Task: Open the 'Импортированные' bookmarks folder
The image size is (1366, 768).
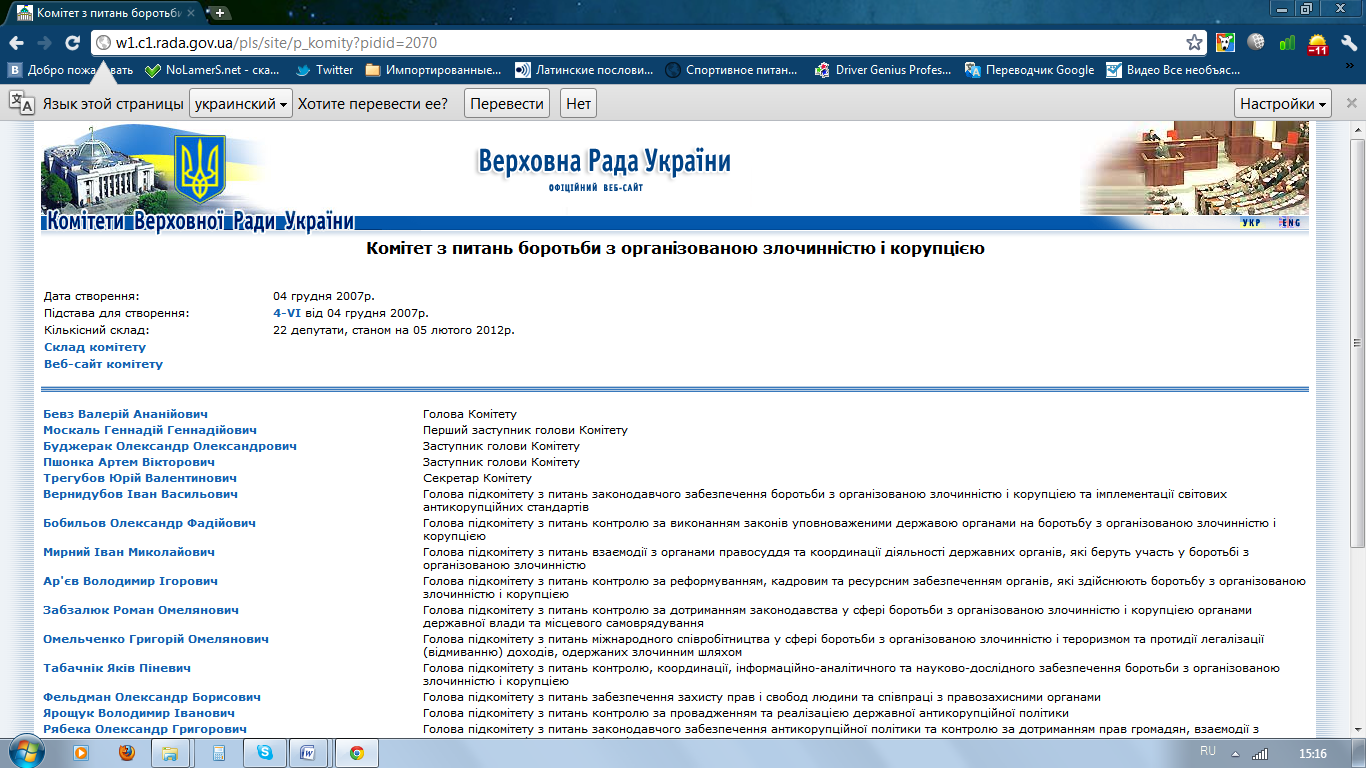Action: pos(433,70)
